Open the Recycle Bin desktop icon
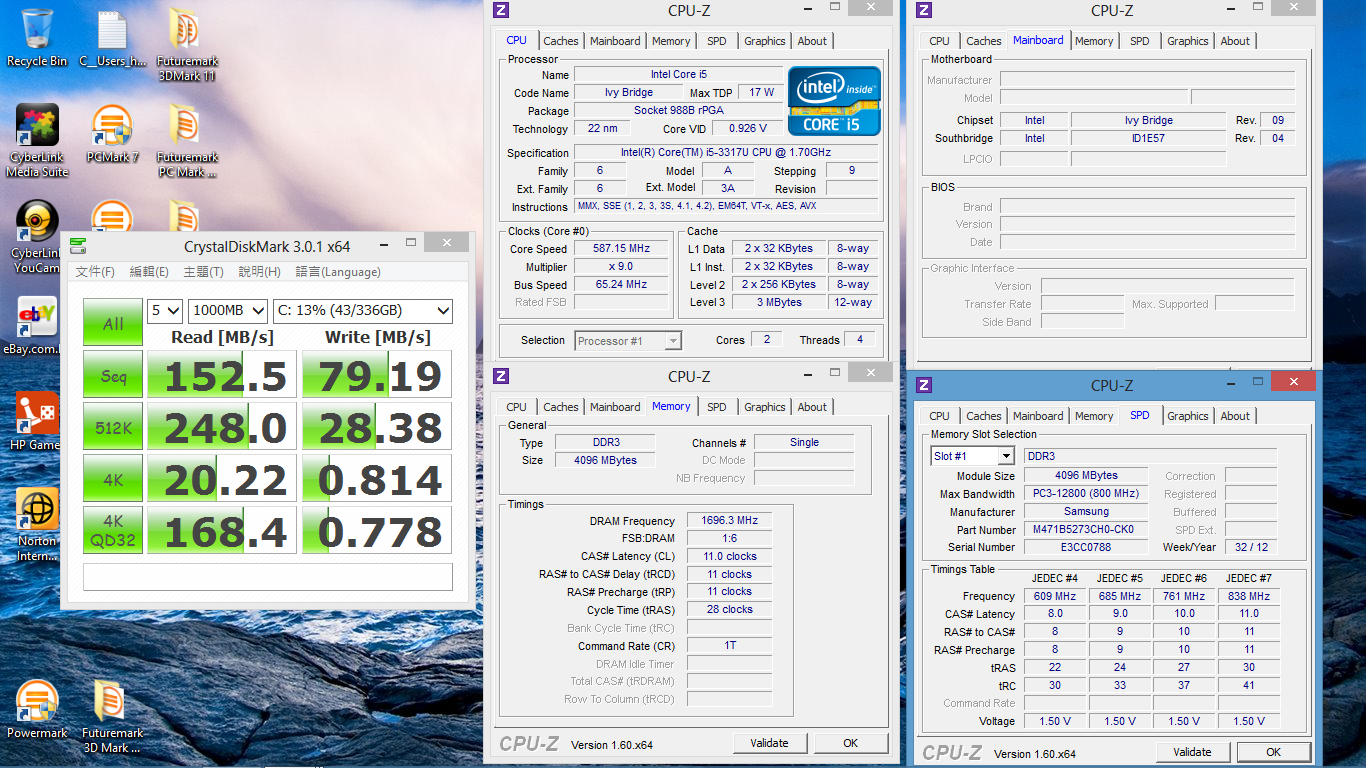This screenshot has height=768, width=1366. (37, 38)
